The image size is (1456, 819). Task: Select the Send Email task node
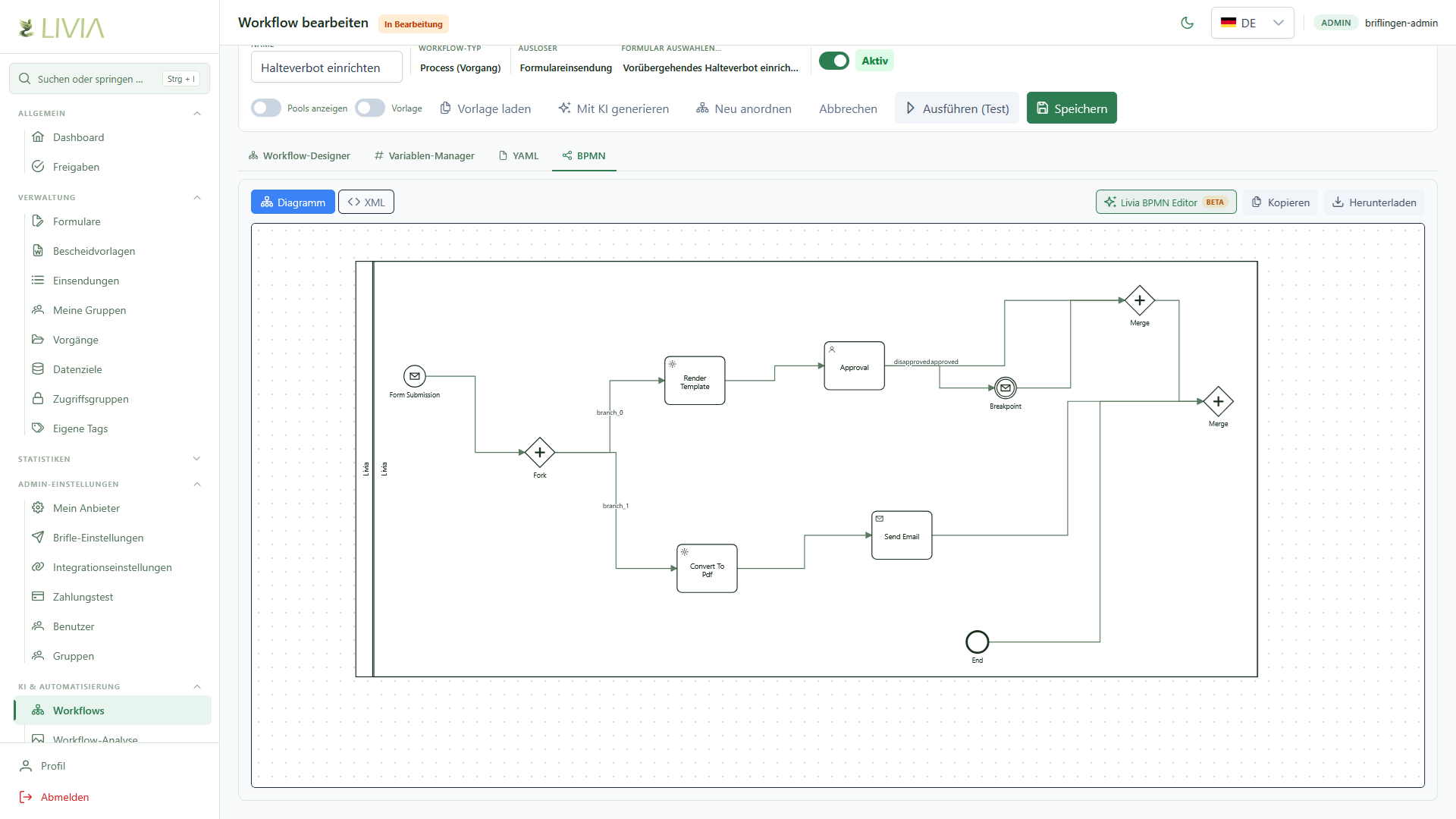tap(902, 535)
